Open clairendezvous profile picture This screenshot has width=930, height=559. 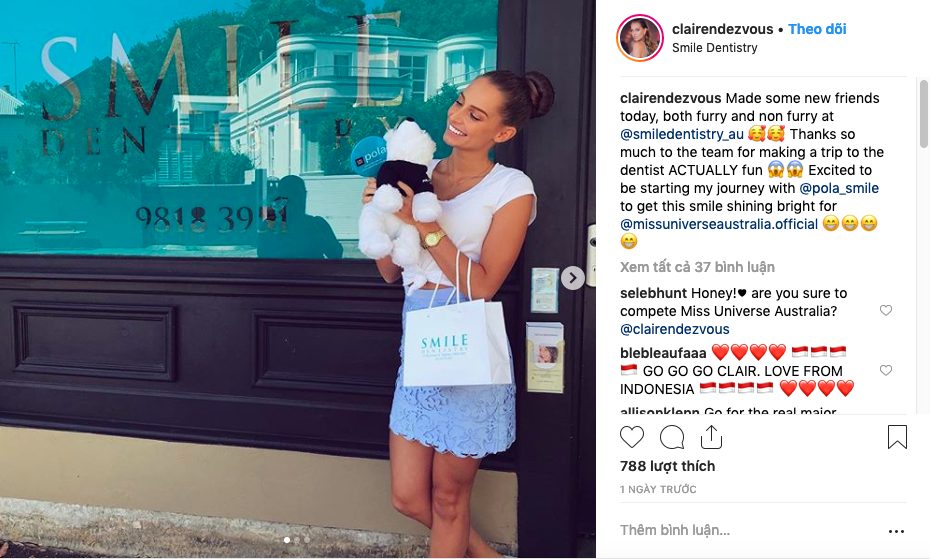click(640, 38)
